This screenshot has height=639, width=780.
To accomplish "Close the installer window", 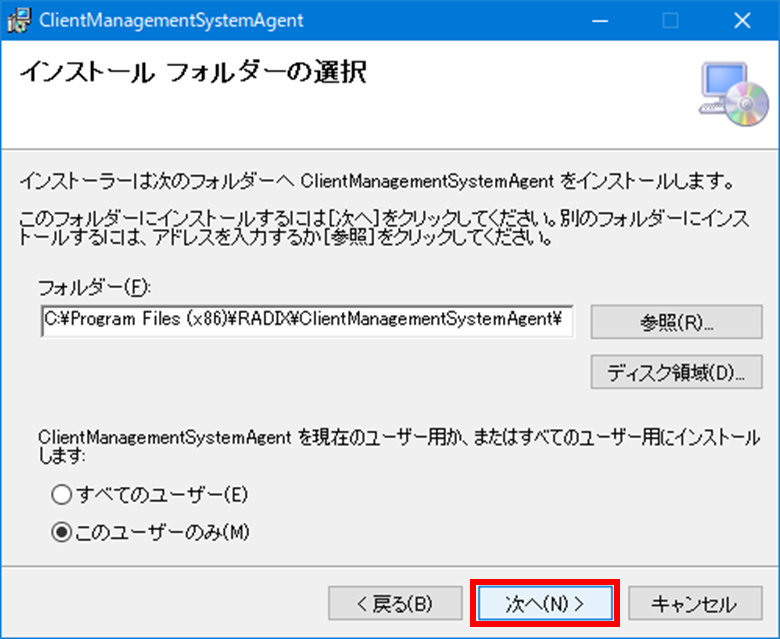I will click(x=742, y=20).
